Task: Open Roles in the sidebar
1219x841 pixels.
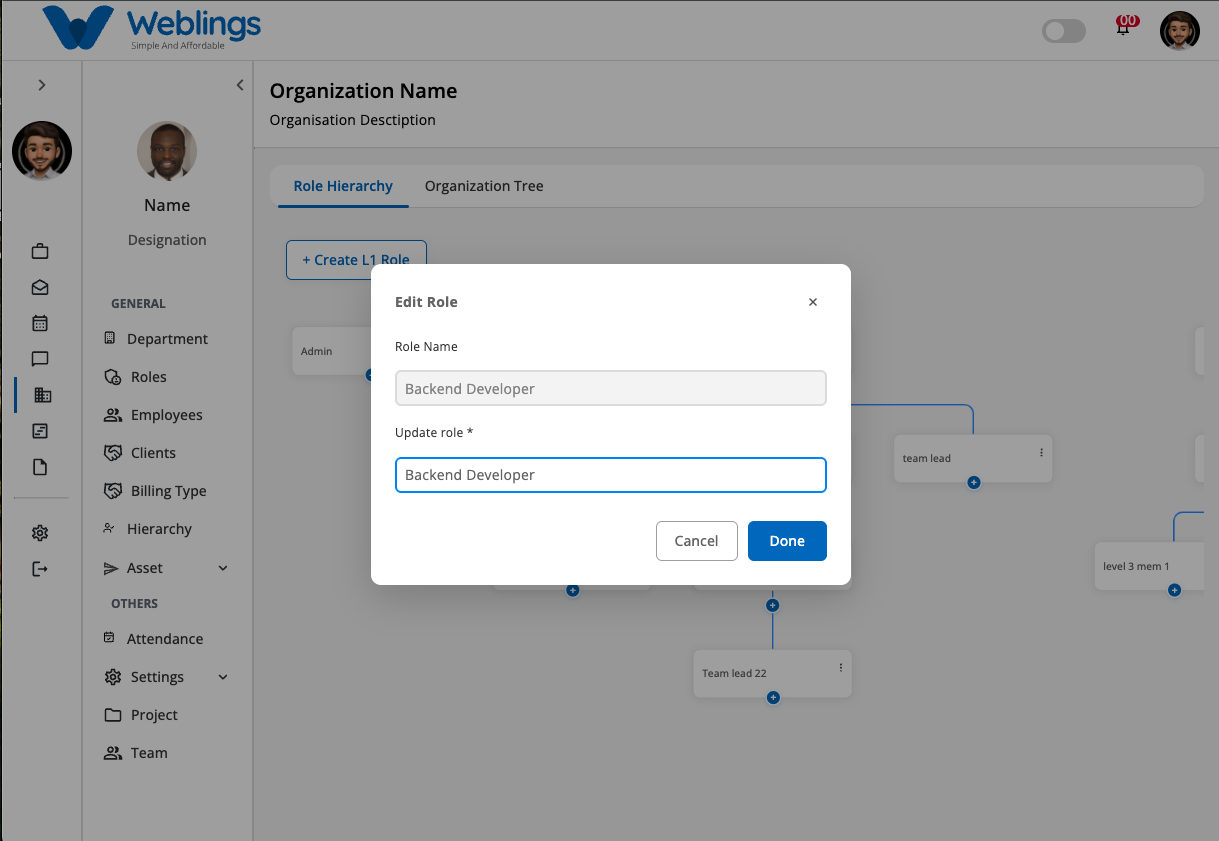Action: tap(136, 377)
